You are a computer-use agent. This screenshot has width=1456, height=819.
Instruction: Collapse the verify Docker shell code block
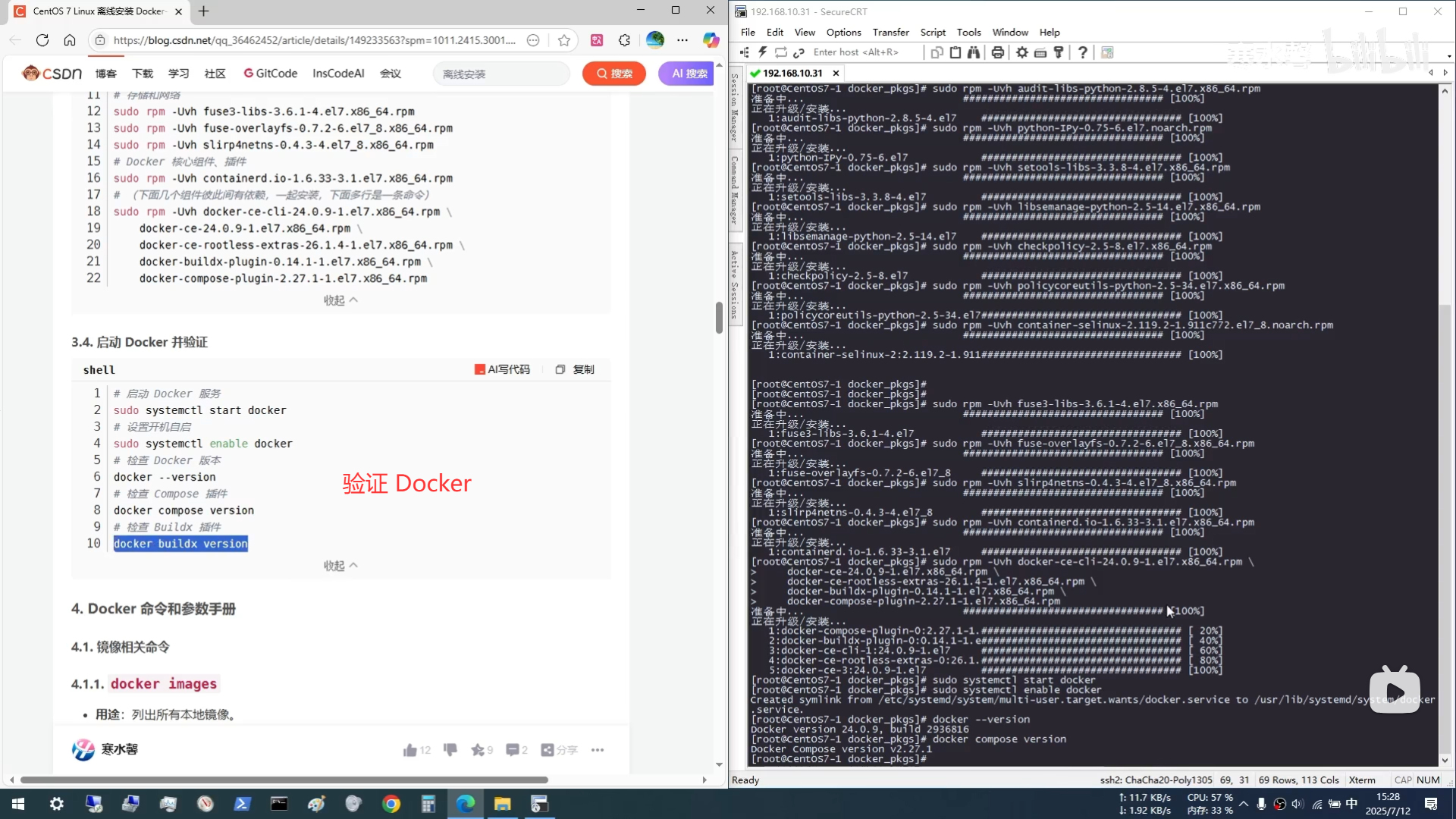(x=340, y=566)
